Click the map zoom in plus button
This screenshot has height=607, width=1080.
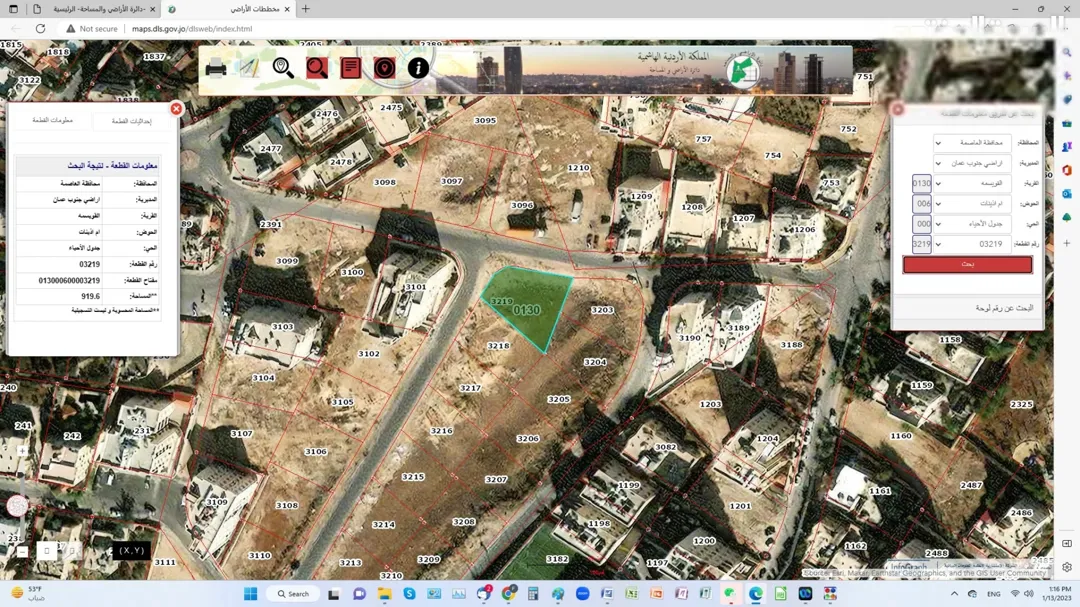pos(22,451)
